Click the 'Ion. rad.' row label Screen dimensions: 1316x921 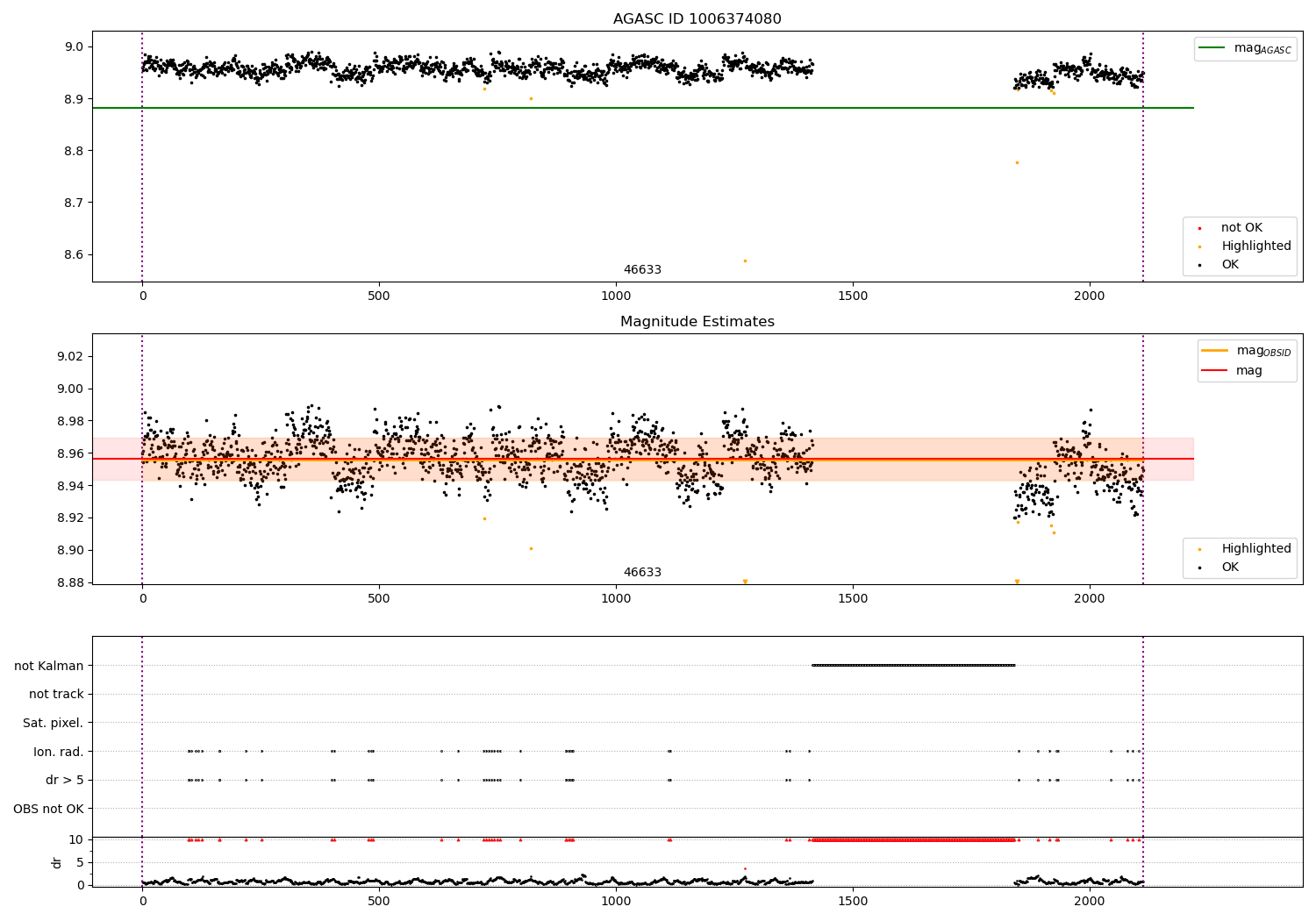point(59,752)
